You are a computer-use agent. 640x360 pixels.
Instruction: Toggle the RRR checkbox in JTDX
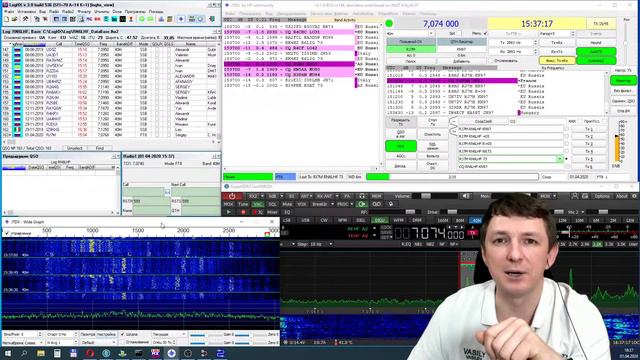coord(578,122)
